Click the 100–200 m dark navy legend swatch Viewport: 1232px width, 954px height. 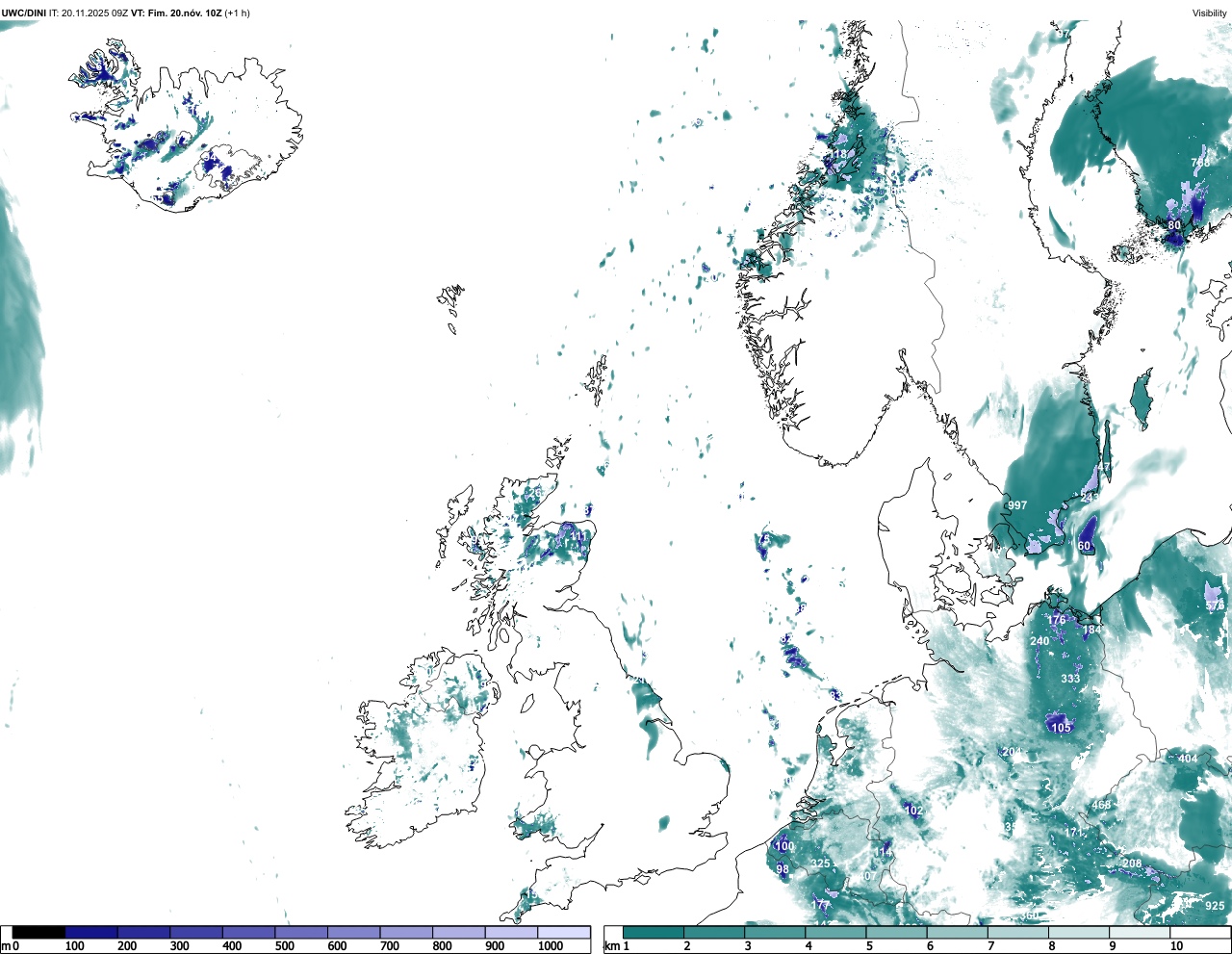91,933
